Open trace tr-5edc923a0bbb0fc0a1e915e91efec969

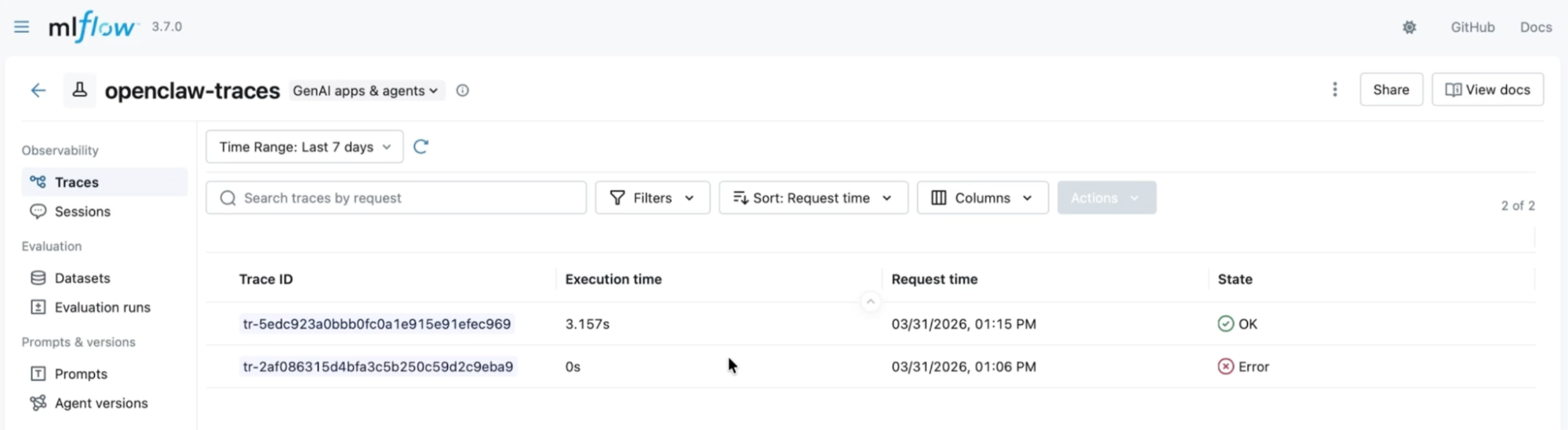tap(377, 324)
